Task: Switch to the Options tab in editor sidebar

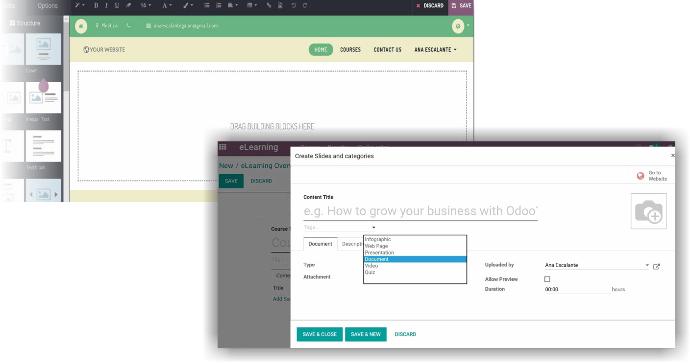Action: pos(48,6)
